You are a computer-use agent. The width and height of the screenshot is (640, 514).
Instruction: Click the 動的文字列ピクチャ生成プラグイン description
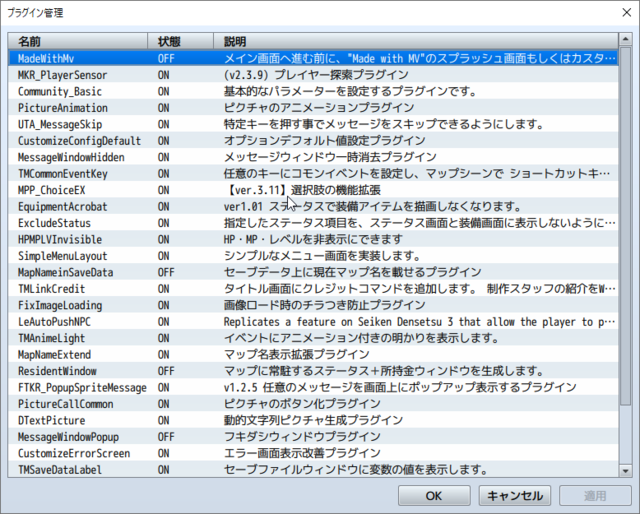(313, 421)
